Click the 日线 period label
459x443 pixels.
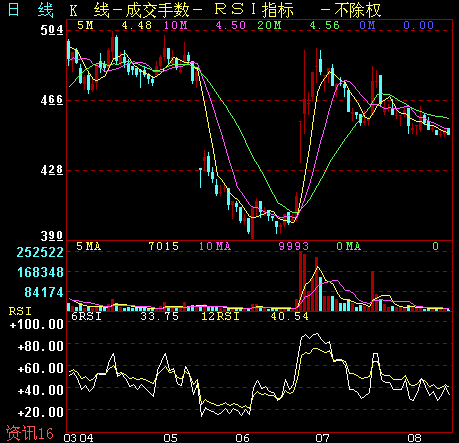point(31,10)
